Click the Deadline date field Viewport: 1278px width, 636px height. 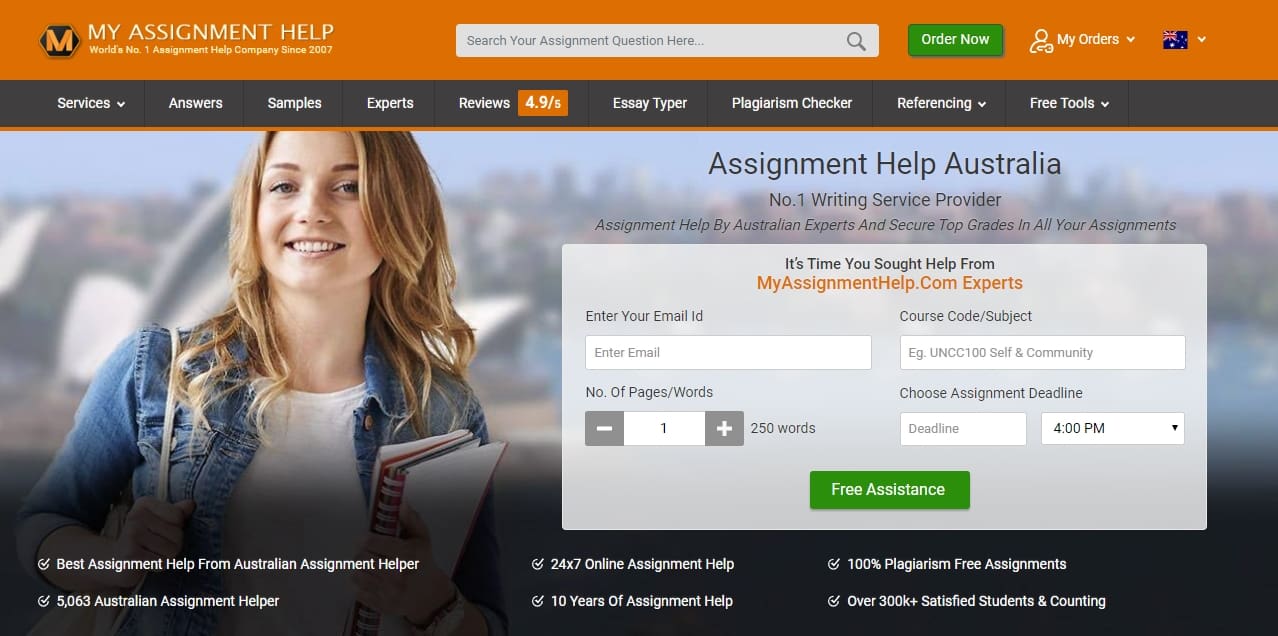(x=963, y=429)
